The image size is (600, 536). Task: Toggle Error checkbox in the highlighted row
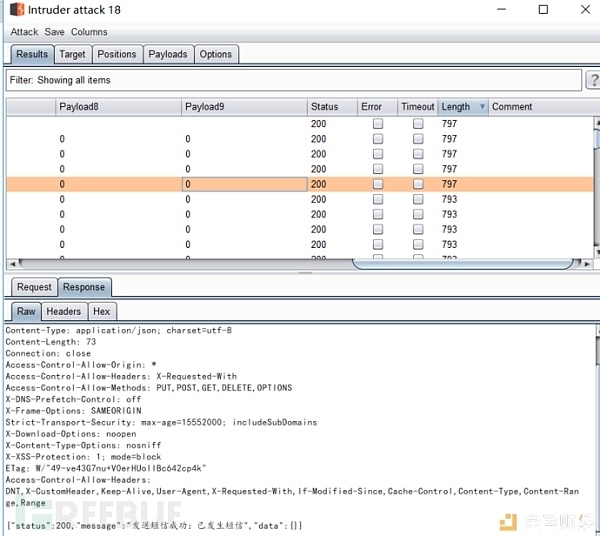[378, 184]
